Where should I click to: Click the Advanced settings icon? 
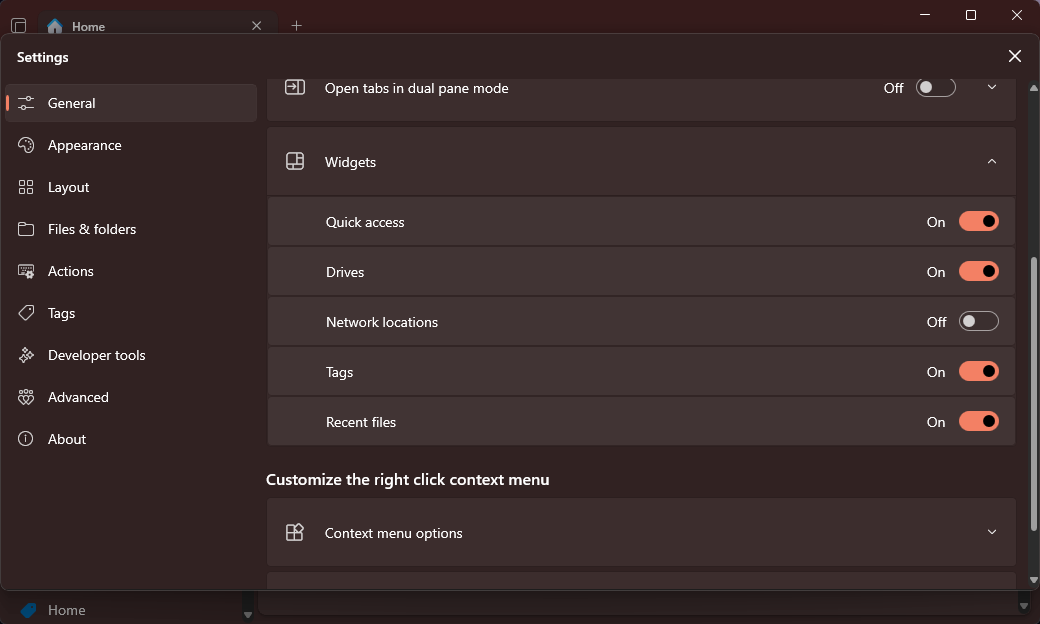[27, 397]
